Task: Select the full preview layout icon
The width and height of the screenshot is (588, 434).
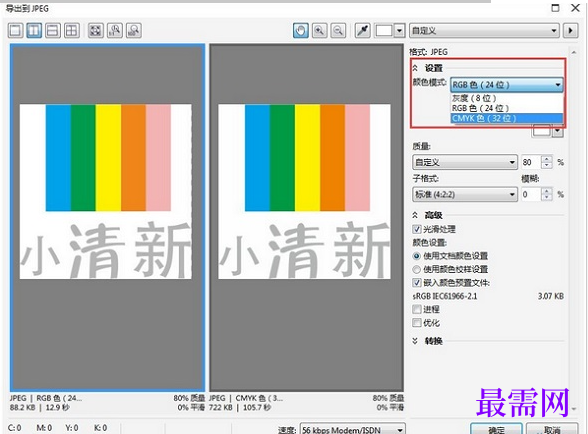Action: (15, 30)
